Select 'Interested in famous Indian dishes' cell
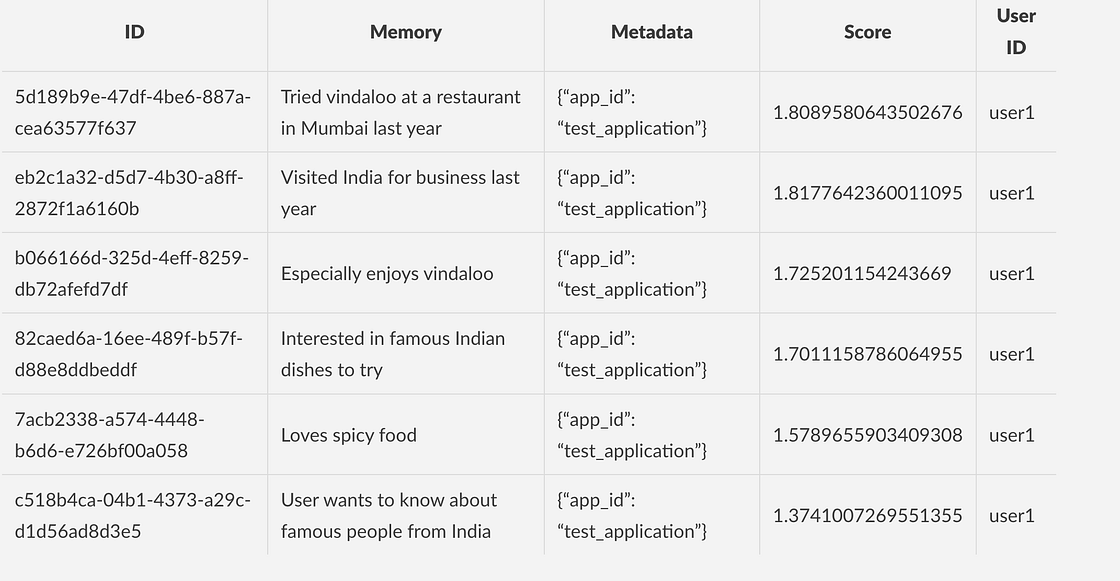The width and height of the screenshot is (1120, 581). pyautogui.click(x=406, y=354)
